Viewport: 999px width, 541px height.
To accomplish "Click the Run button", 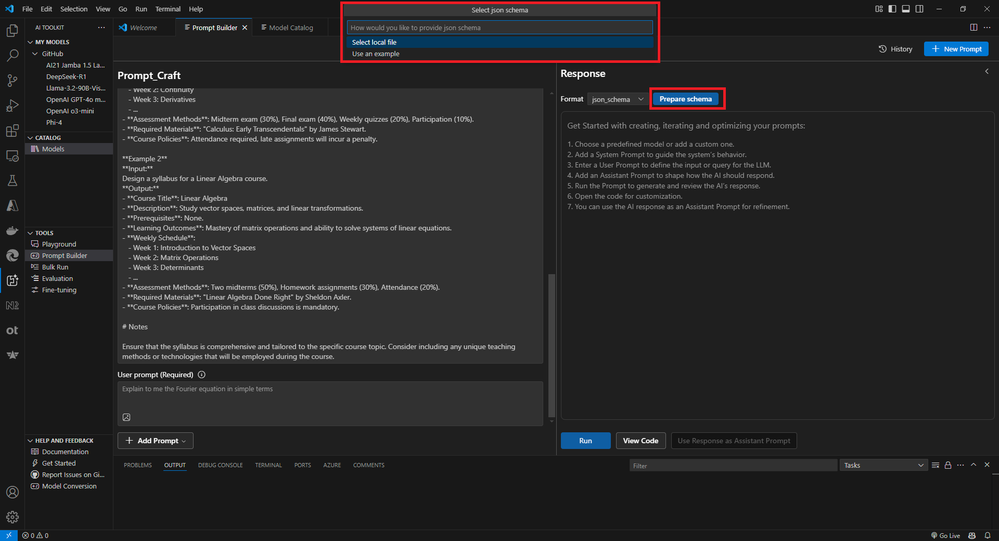I will pyautogui.click(x=586, y=440).
